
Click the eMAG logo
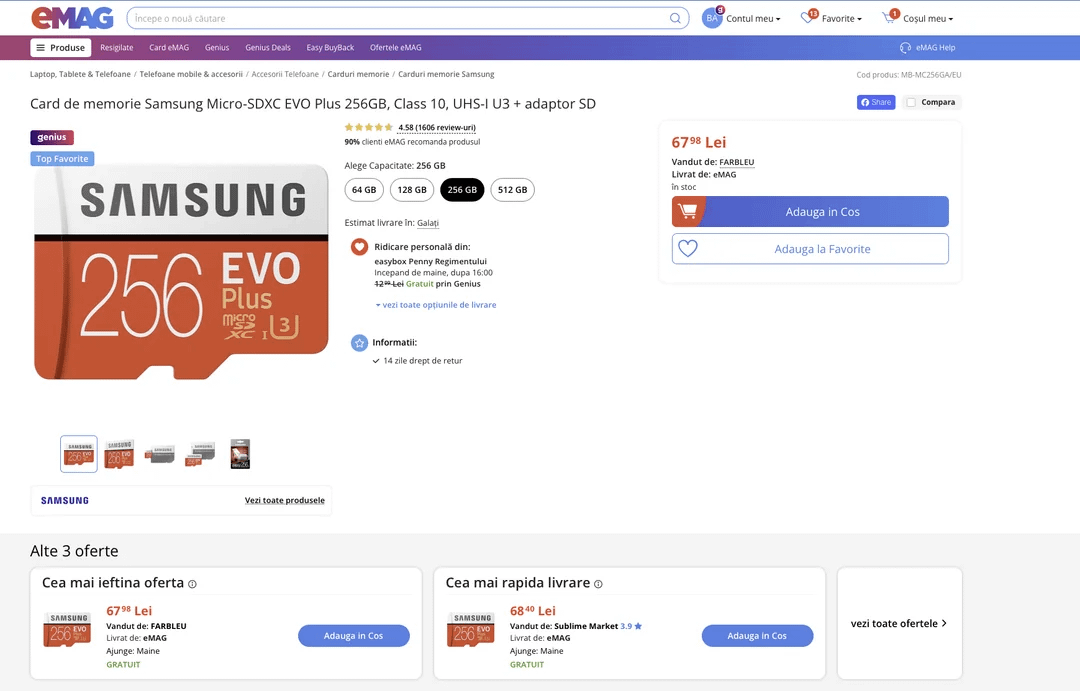72,18
